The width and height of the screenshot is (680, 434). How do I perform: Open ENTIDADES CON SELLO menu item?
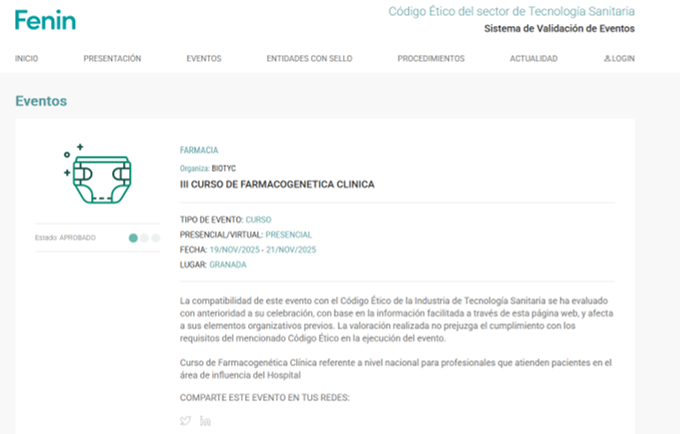pos(309,59)
